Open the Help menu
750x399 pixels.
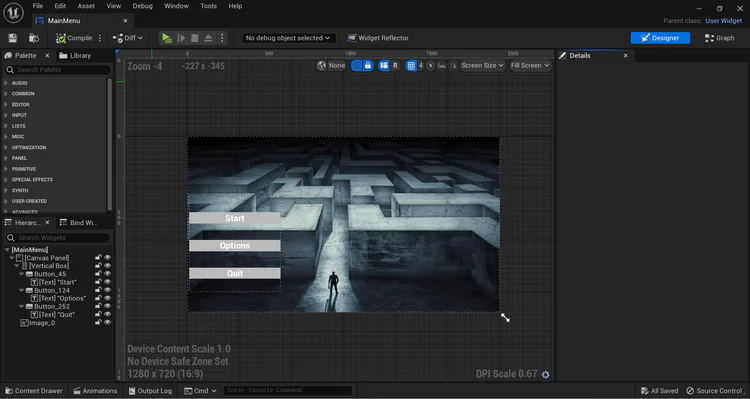click(235, 6)
